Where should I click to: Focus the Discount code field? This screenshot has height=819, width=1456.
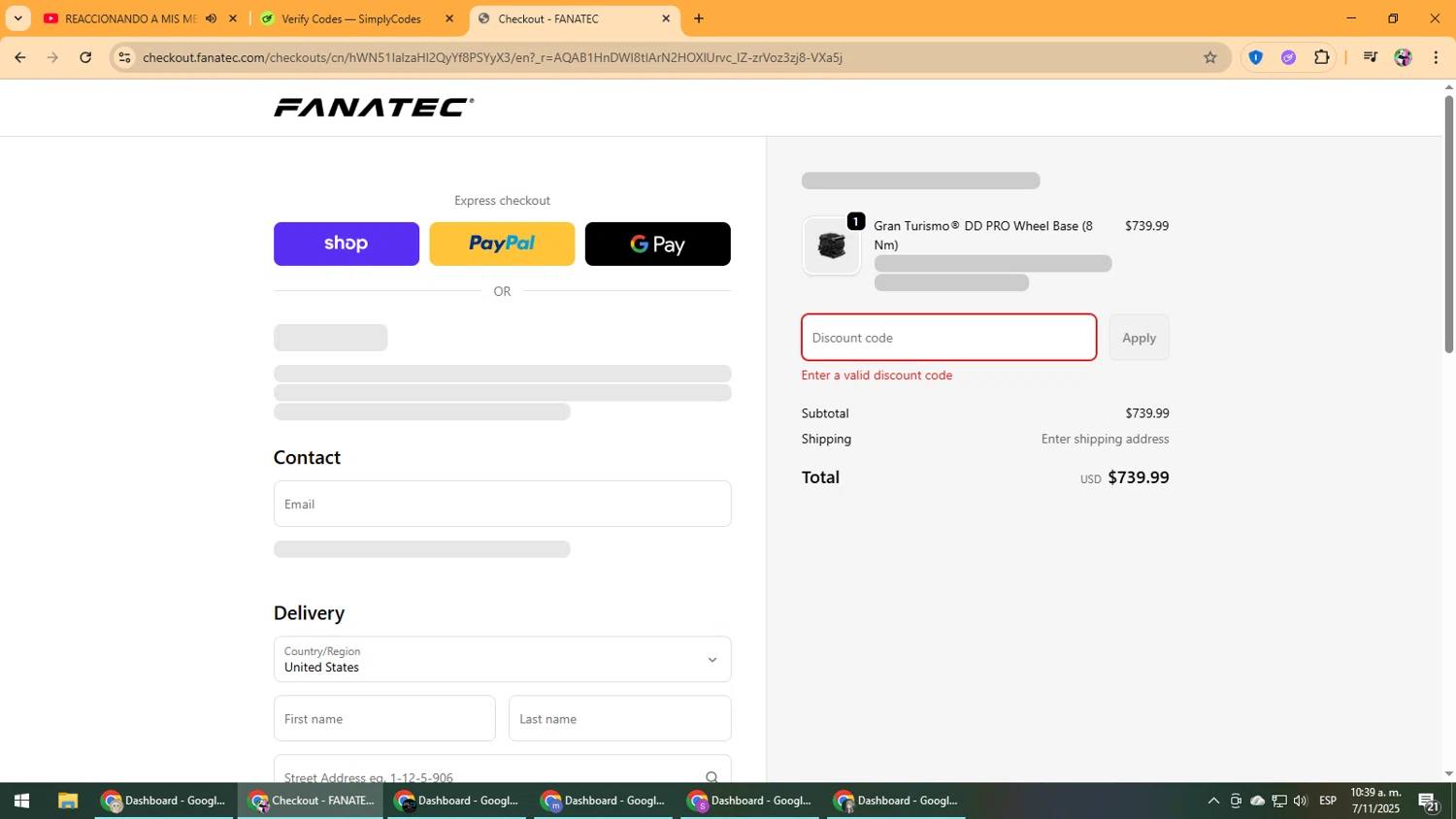pos(948,337)
